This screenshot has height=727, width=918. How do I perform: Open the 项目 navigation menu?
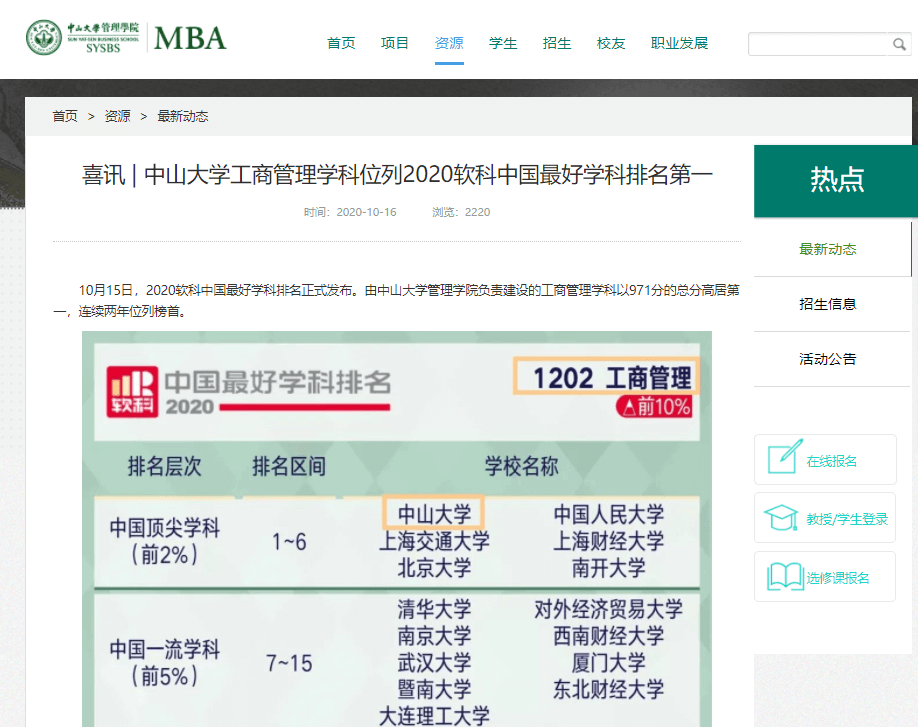pyautogui.click(x=395, y=43)
